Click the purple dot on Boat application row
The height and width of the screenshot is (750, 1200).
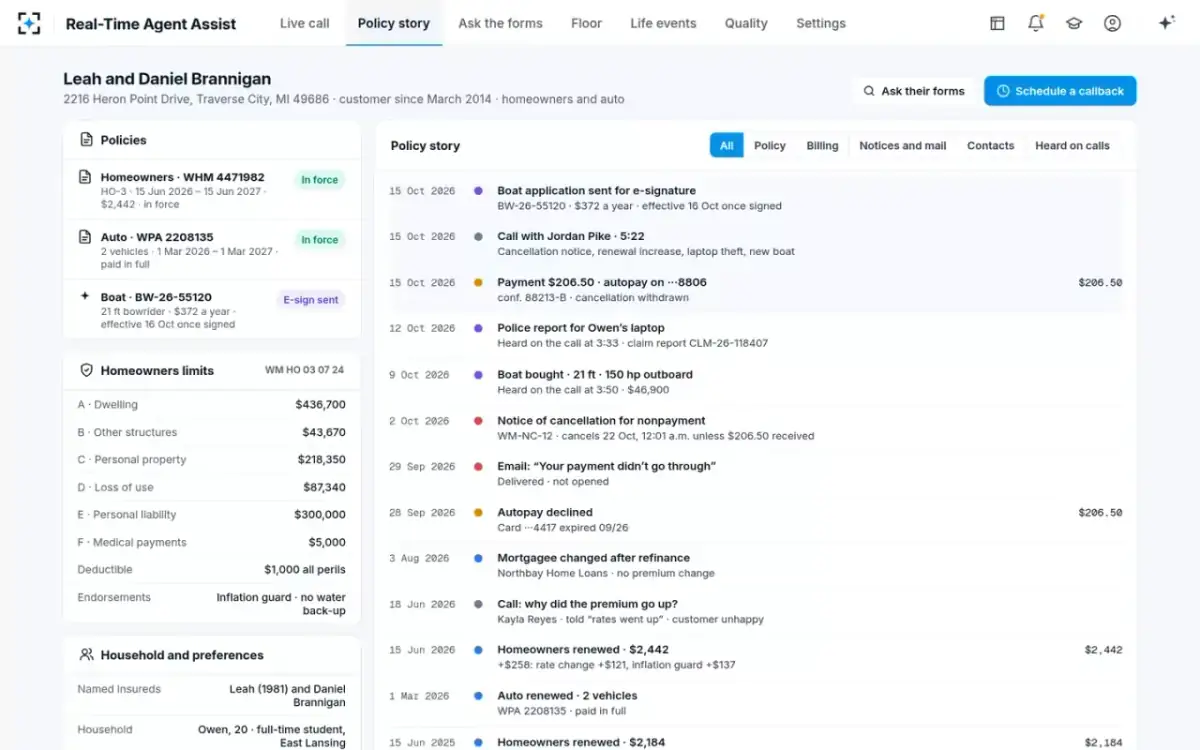pos(478,190)
